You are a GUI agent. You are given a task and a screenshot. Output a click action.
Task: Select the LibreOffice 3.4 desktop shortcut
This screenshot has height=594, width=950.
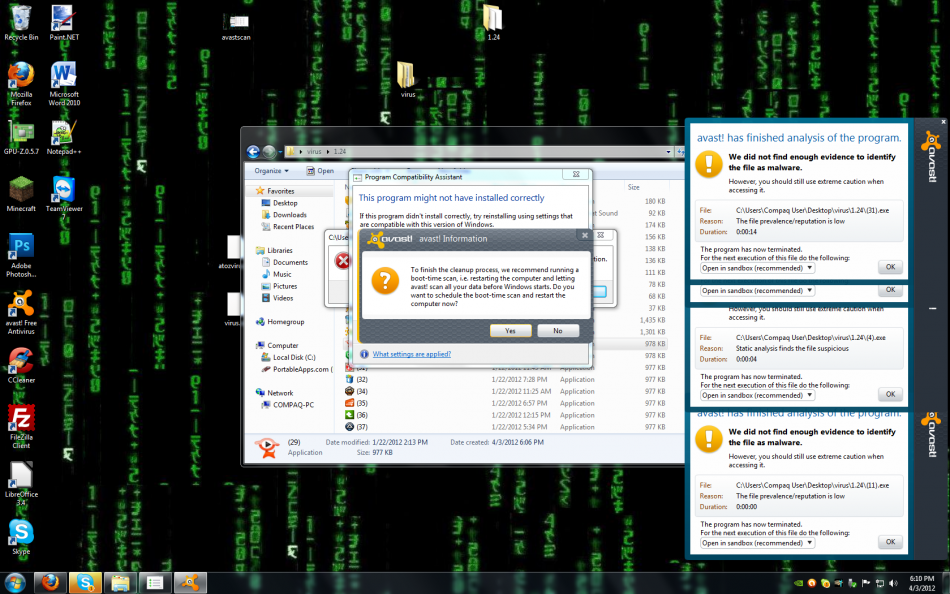coord(21,484)
